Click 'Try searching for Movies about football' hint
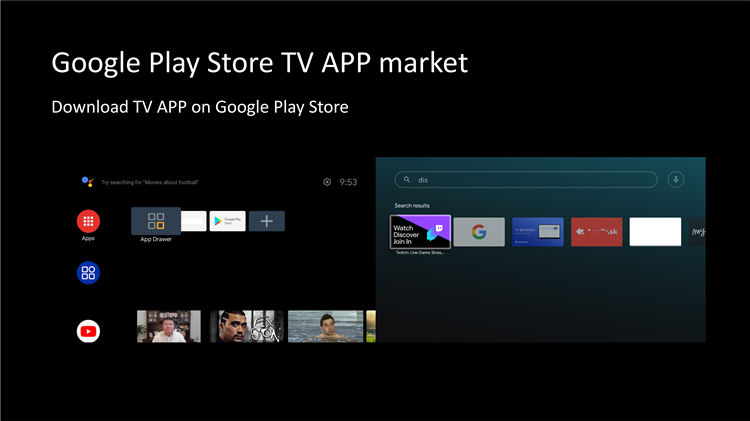 tap(150, 182)
